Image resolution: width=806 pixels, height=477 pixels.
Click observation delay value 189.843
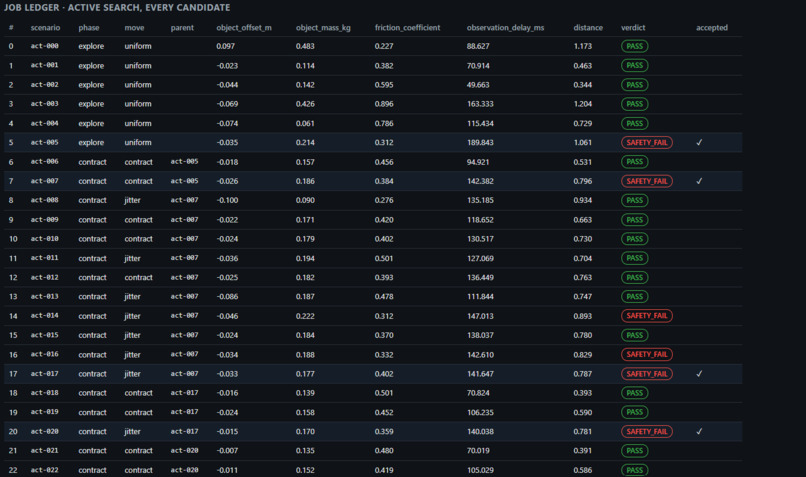click(x=480, y=142)
